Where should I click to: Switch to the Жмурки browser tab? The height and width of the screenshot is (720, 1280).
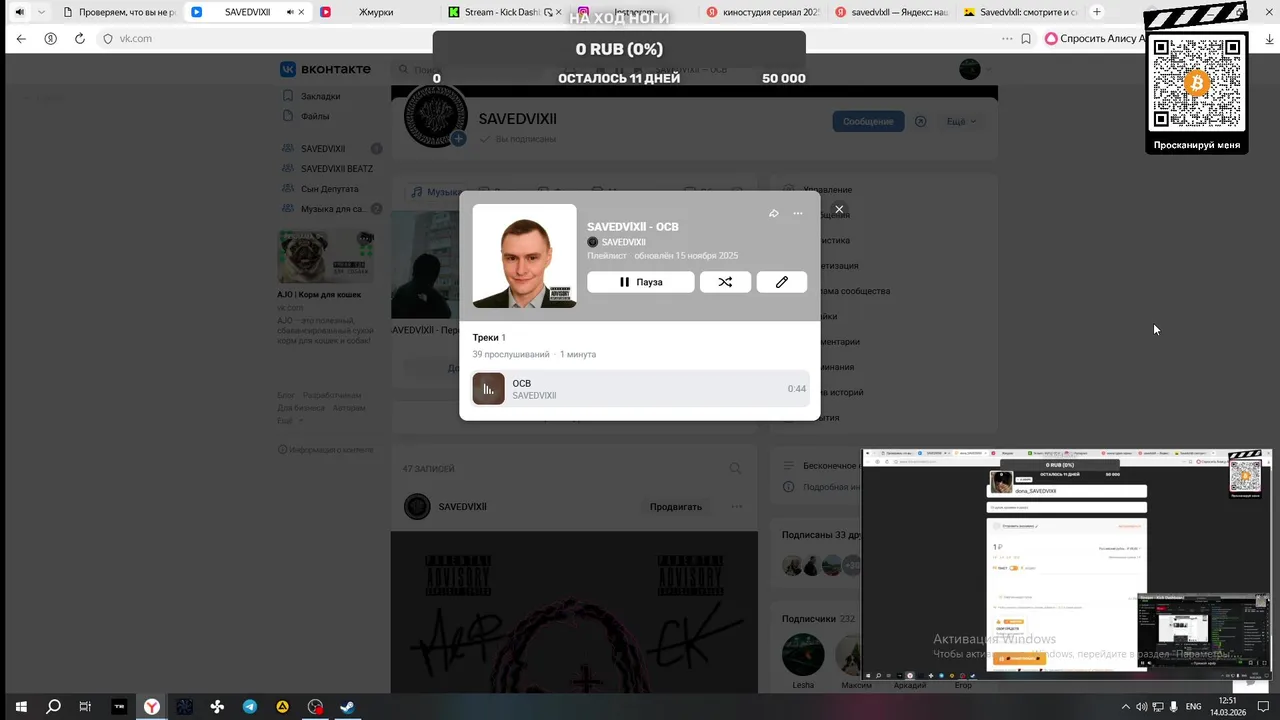375,12
